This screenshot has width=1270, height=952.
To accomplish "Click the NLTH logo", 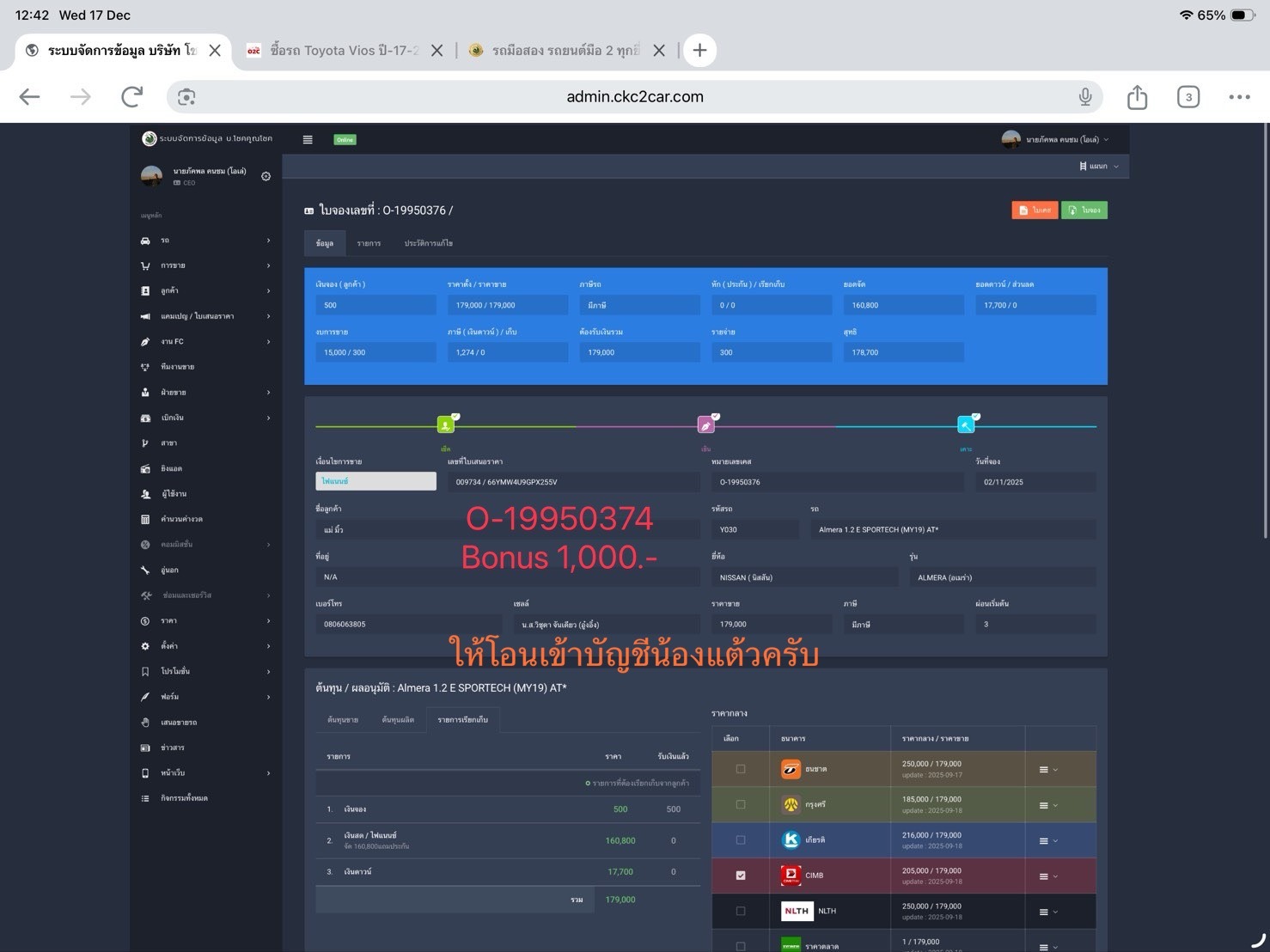I will (x=797, y=911).
